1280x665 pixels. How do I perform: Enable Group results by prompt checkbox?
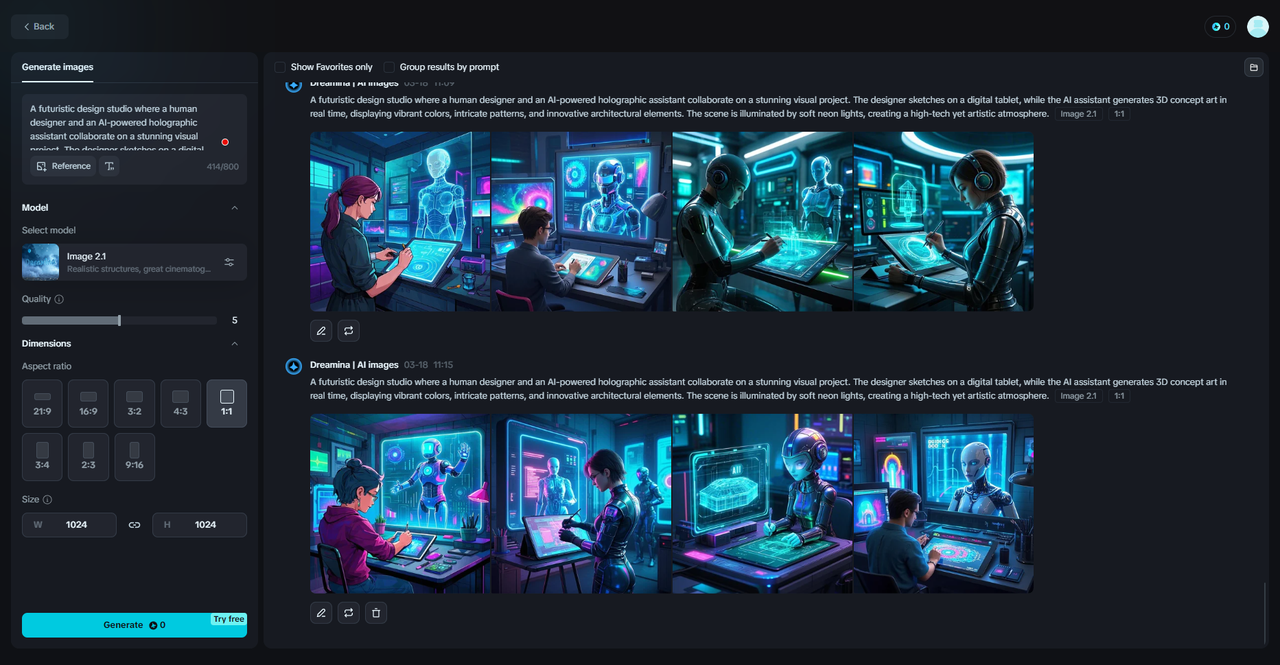click(x=390, y=67)
